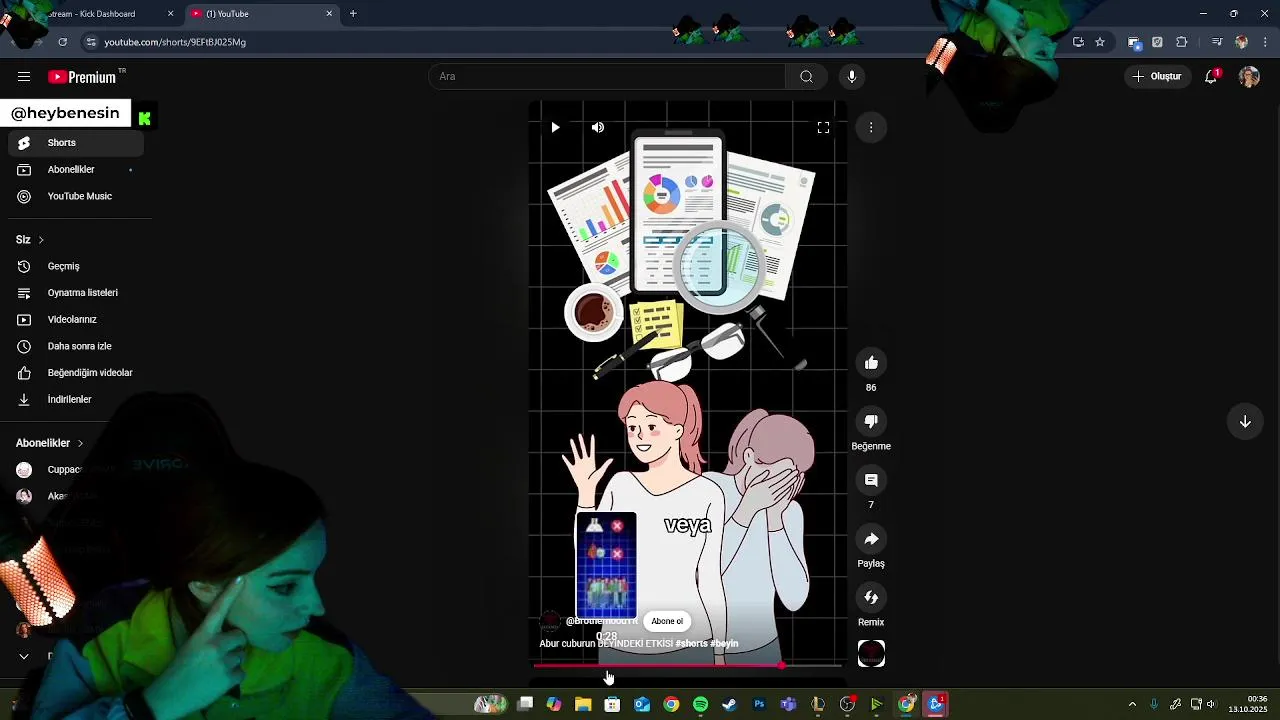Screen dimensions: 1280x720
Task: Open Chrome three-dot menu
Action: pos(1266,42)
